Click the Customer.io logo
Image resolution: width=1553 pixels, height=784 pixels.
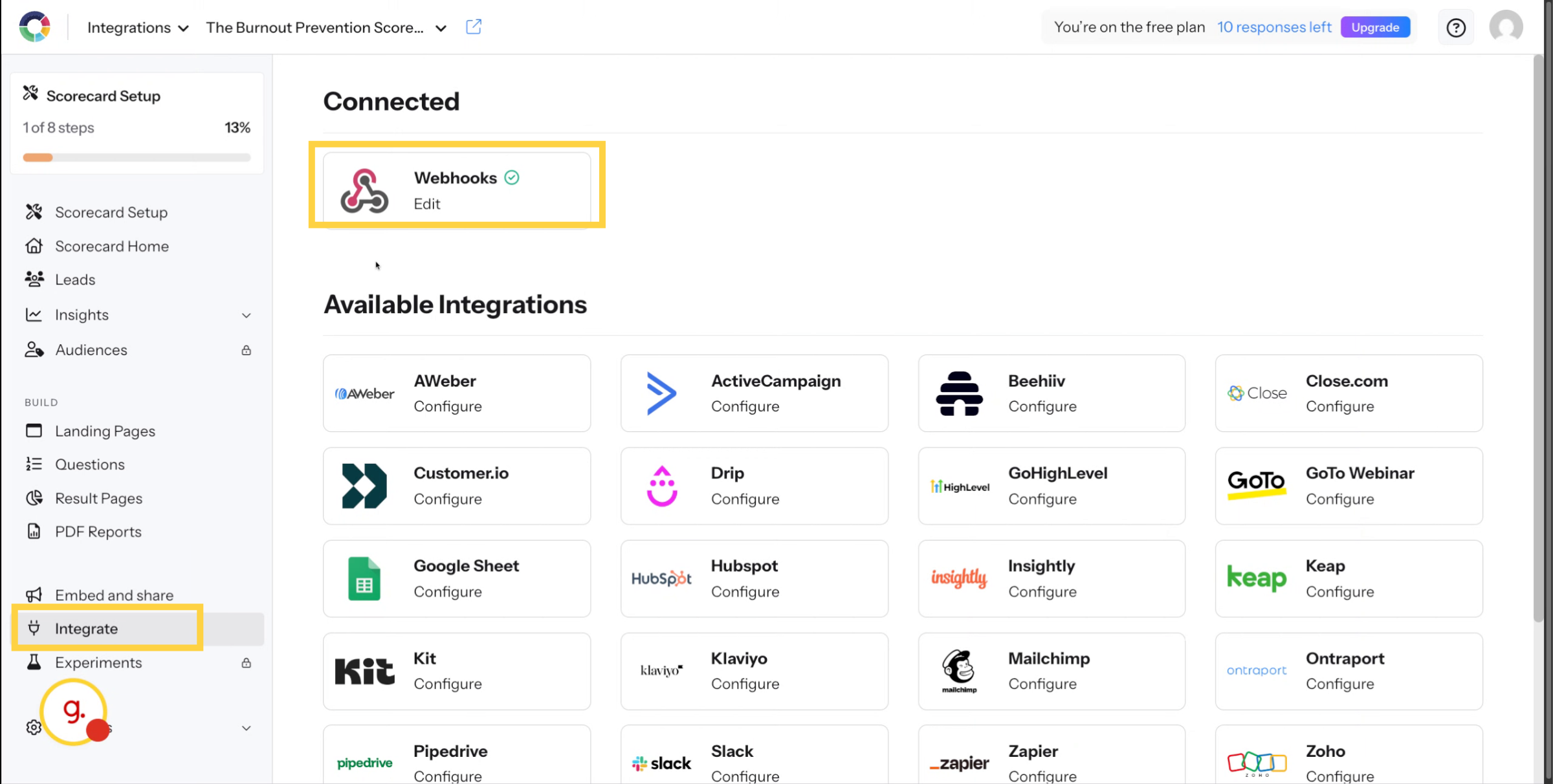click(364, 486)
